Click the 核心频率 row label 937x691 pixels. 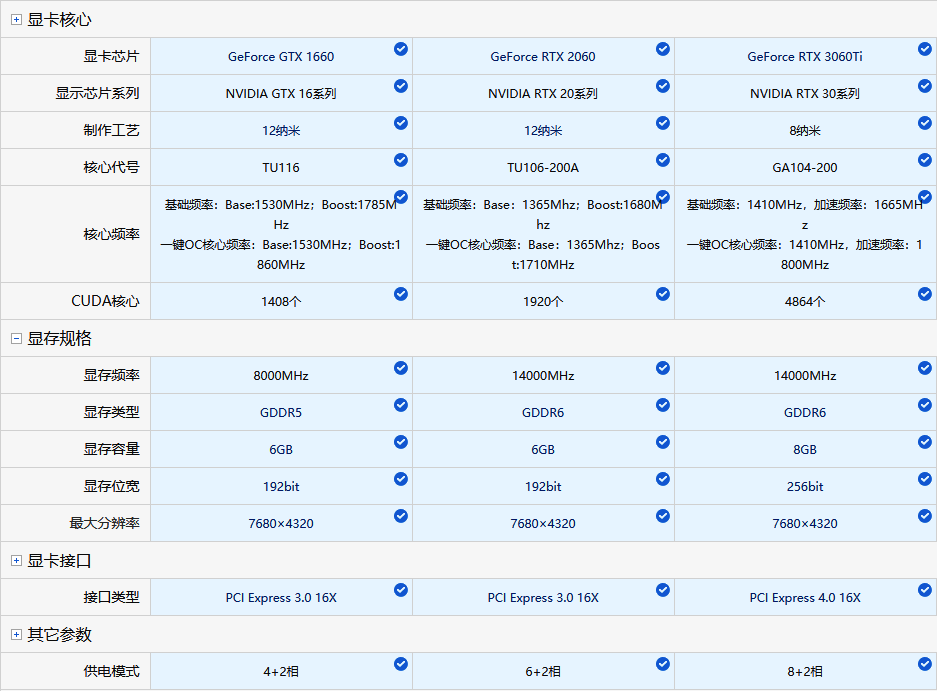click(x=111, y=234)
